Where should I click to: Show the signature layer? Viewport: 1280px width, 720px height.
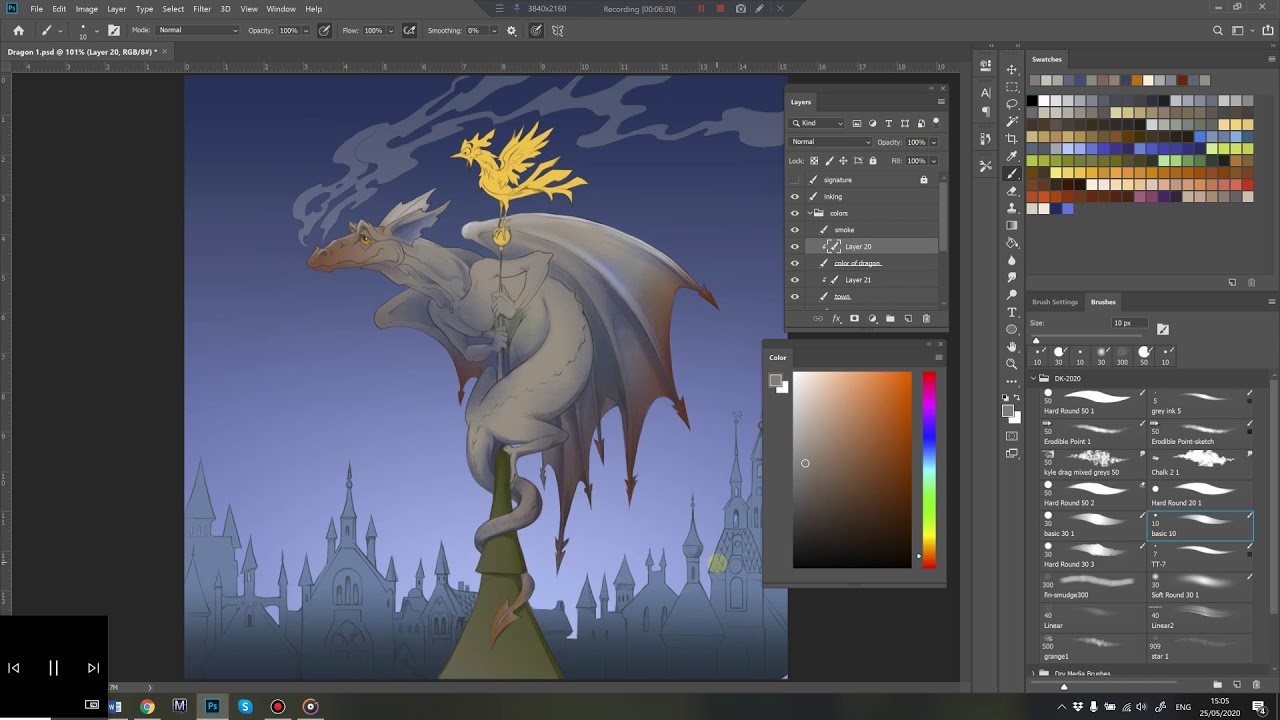pos(795,180)
